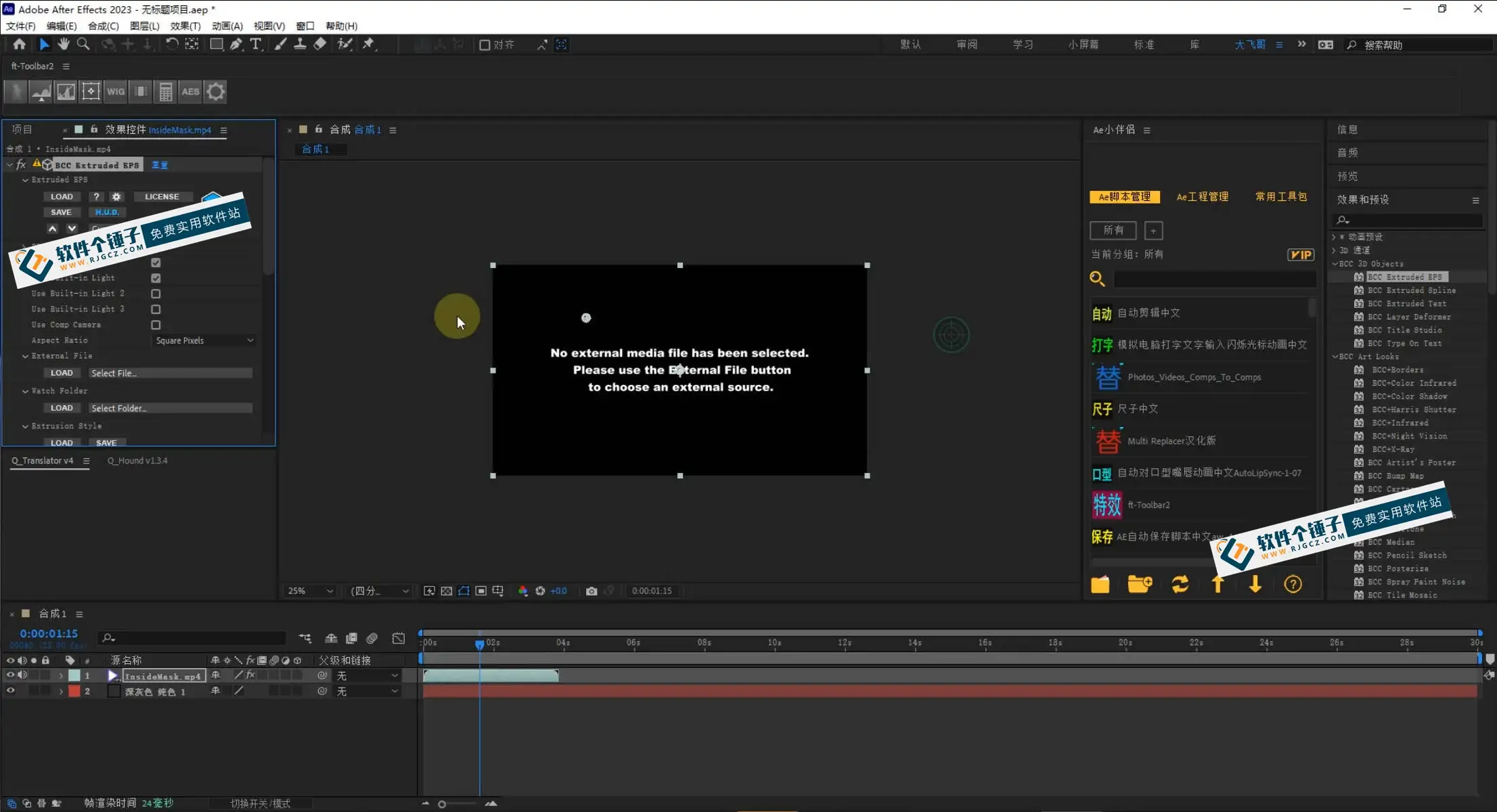
Task: Open the 25% magnification dropdown
Action: click(x=310, y=591)
